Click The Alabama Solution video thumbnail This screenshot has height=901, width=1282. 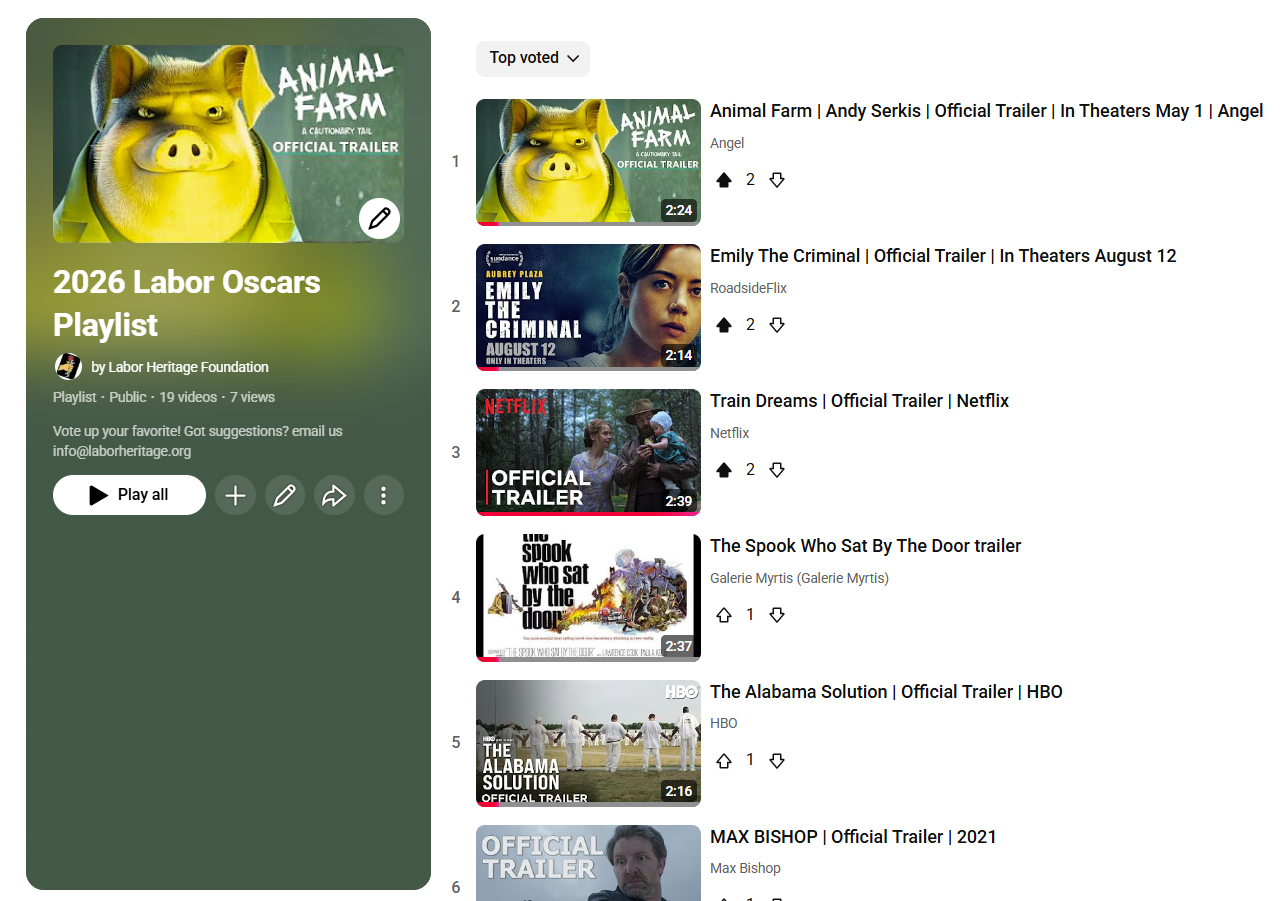click(588, 742)
